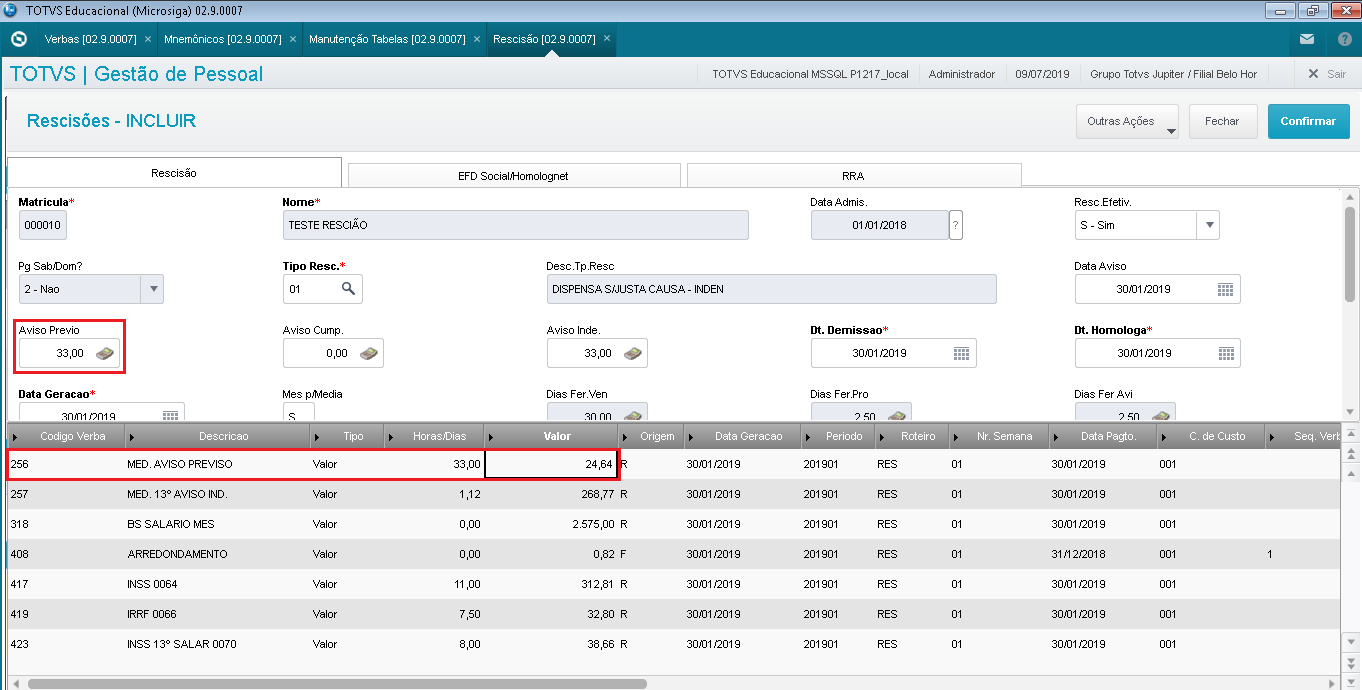Expand the Resc.Efetiv. dropdown

click(x=1208, y=225)
